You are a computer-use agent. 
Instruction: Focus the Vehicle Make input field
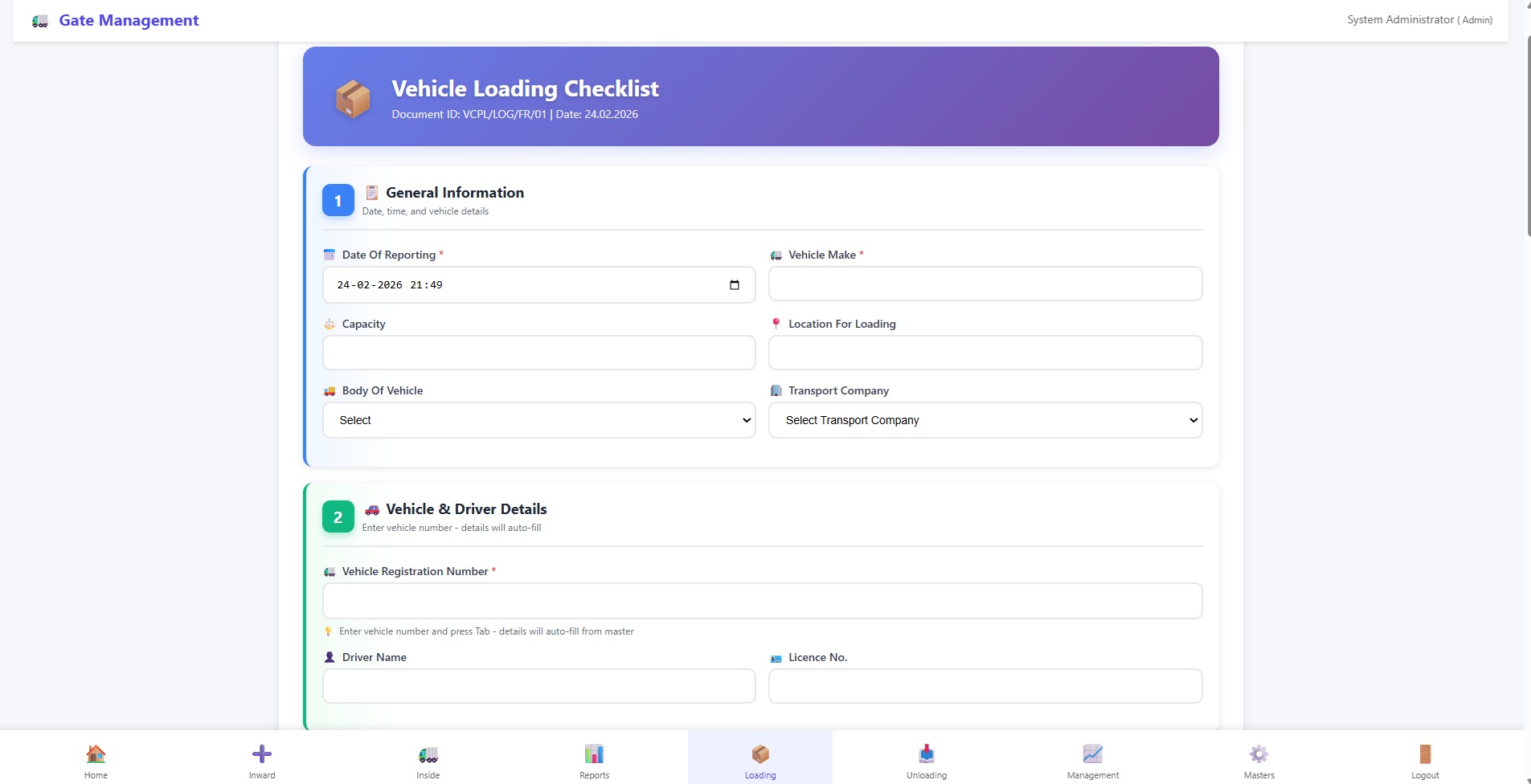pyautogui.click(x=985, y=284)
